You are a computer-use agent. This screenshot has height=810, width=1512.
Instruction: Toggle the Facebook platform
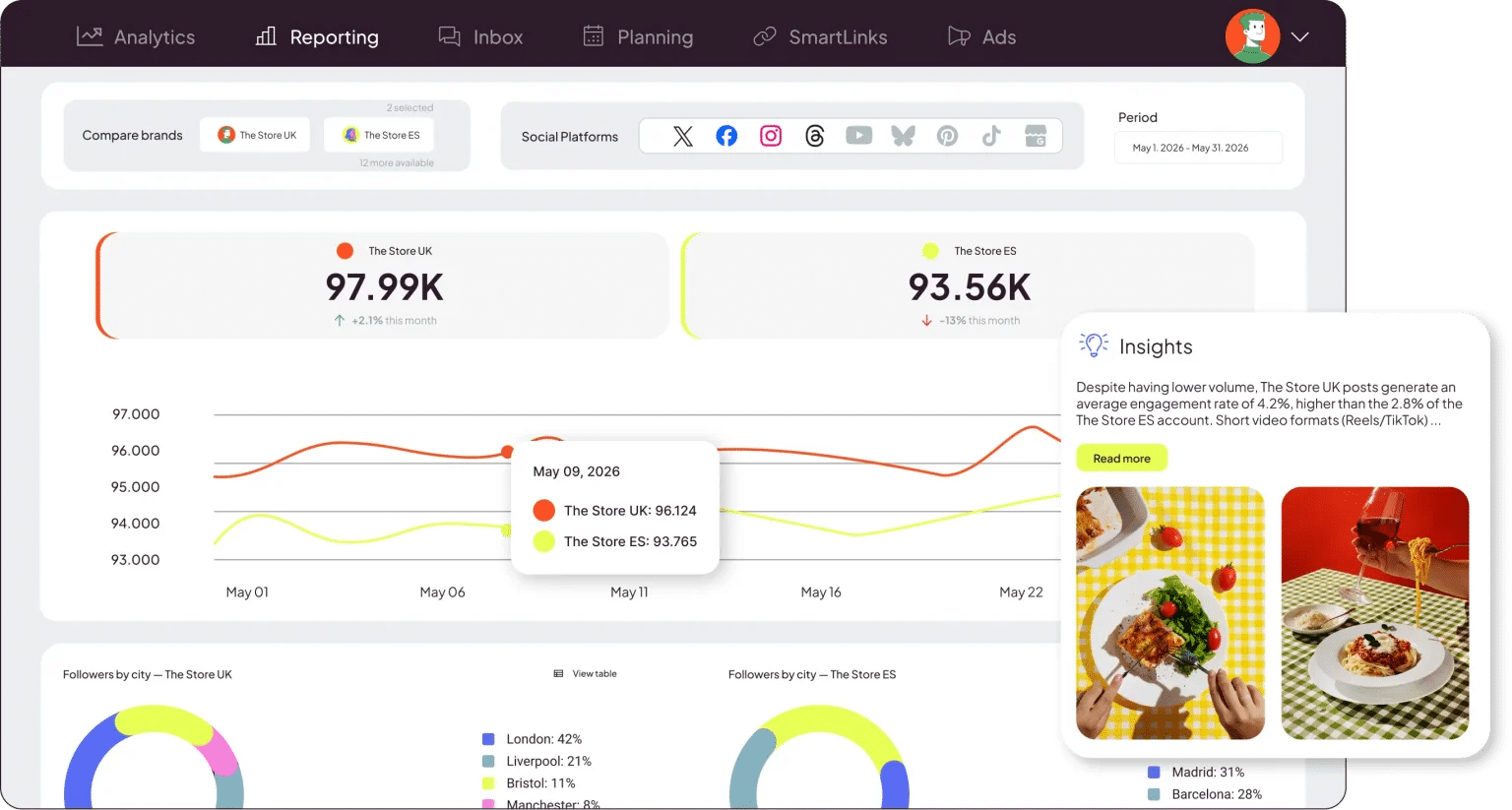tap(726, 136)
